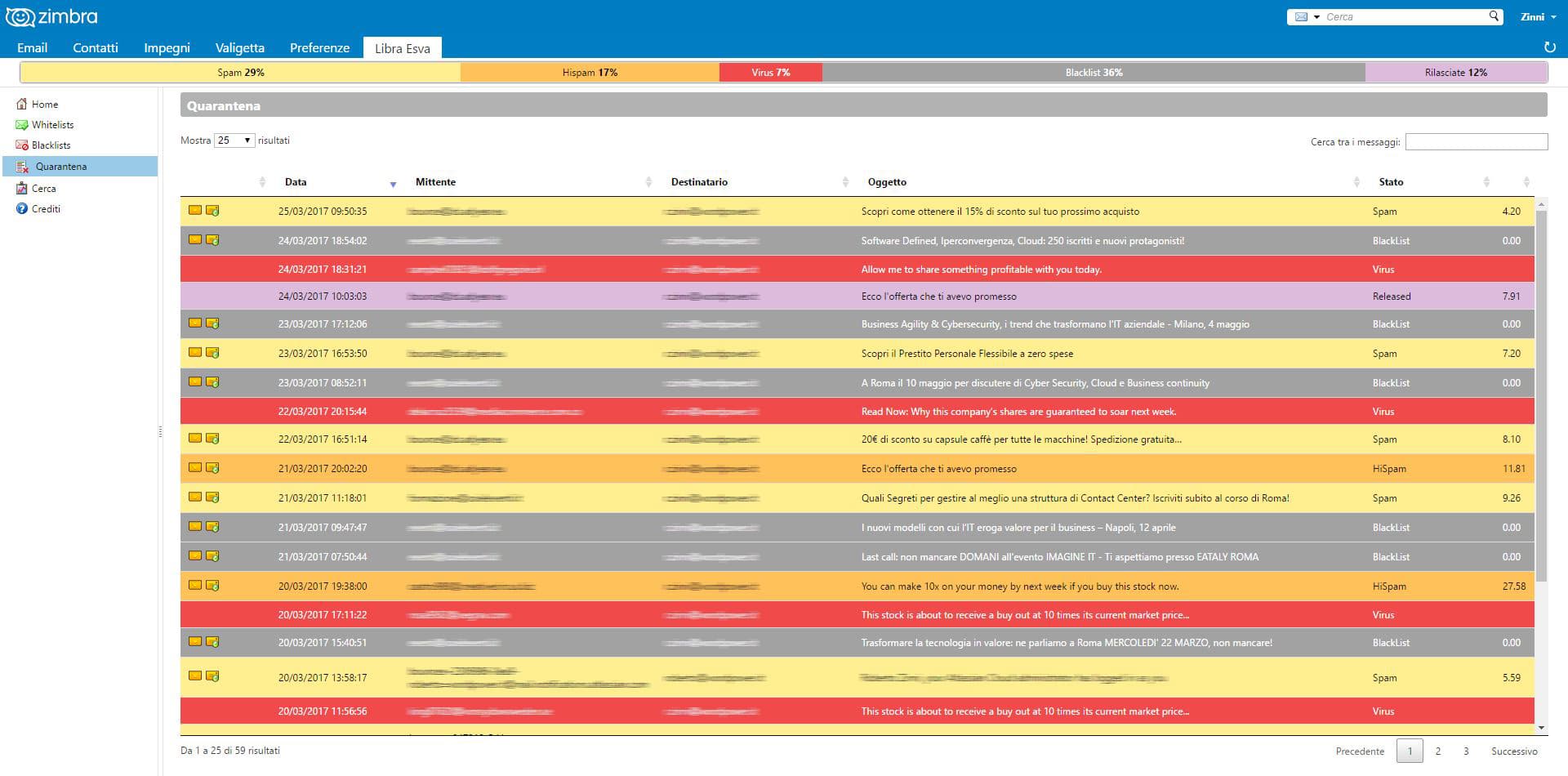Screen dimensions: 1568x776
Task: Select the Libra Esva tab
Action: (x=403, y=48)
